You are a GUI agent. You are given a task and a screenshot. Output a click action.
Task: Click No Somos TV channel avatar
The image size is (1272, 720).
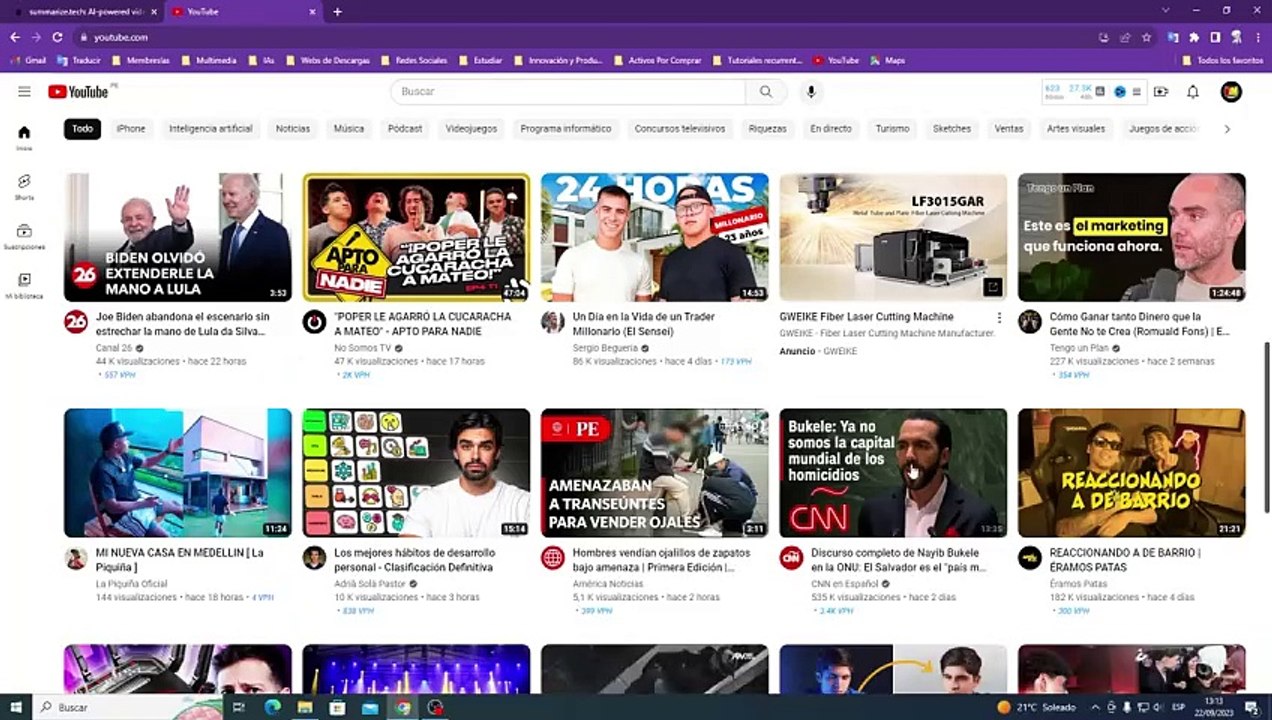[x=314, y=322]
